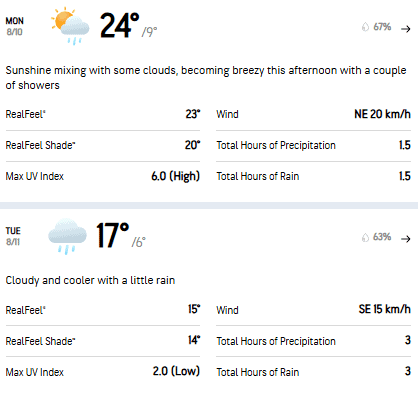Image resolution: width=418 pixels, height=396 pixels.
Task: Click the raindrop icon beside 67%
Action: tap(365, 27)
